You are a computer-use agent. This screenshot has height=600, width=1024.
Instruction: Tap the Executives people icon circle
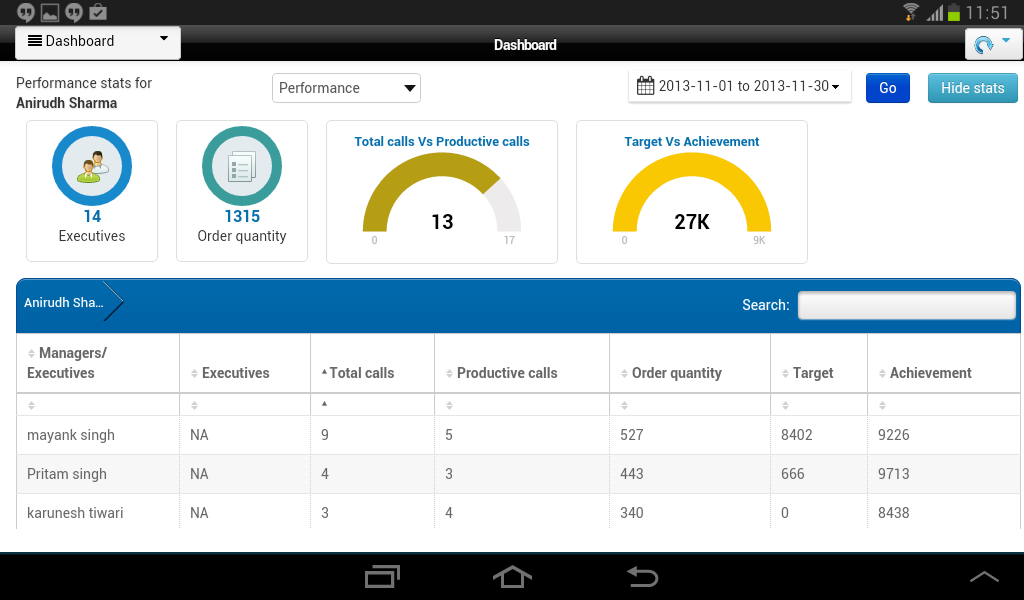92,166
